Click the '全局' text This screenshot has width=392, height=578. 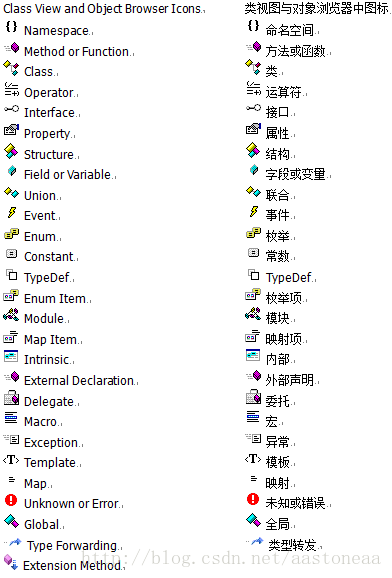(x=277, y=523)
